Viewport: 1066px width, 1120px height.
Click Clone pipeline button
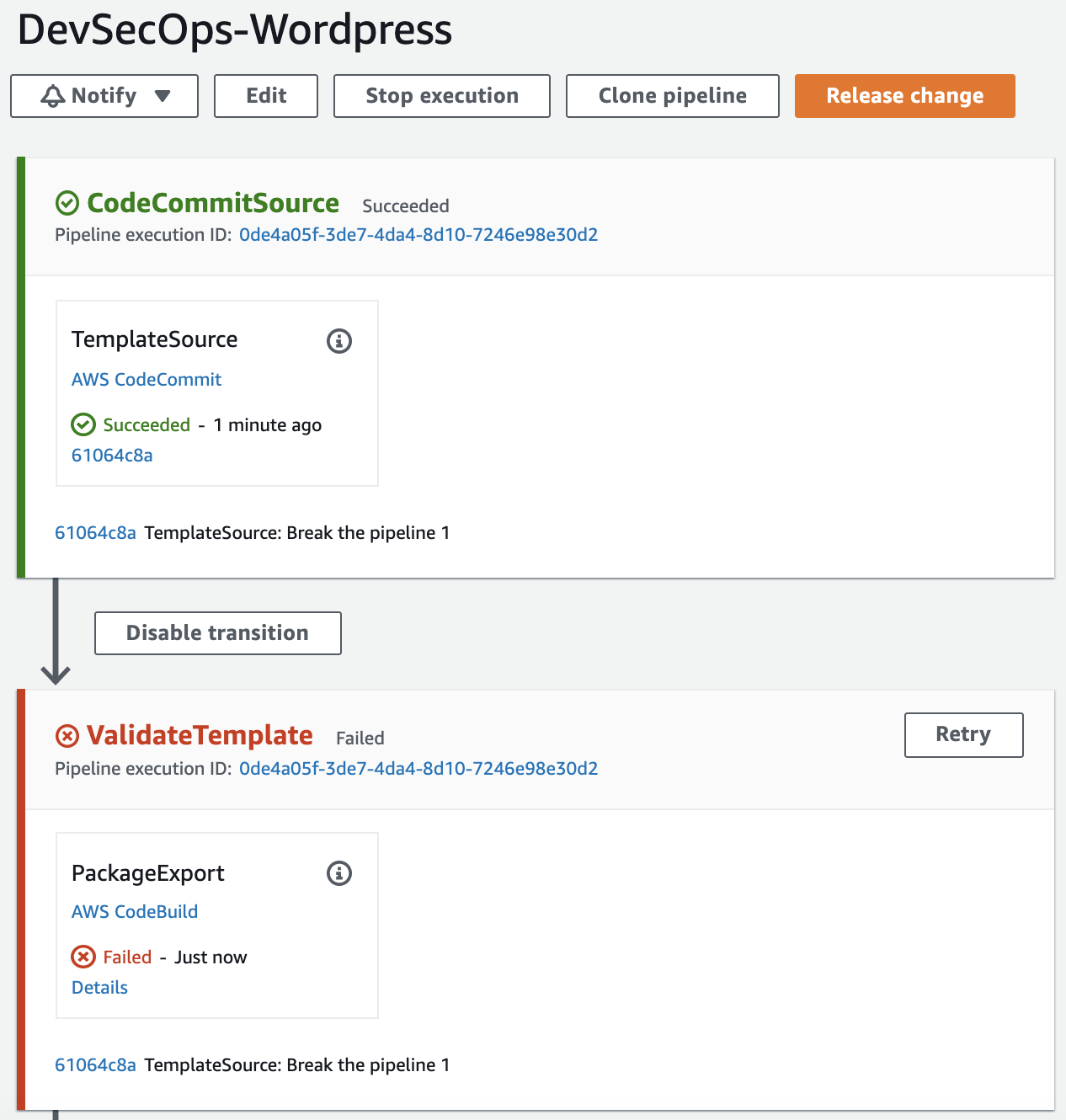(673, 96)
